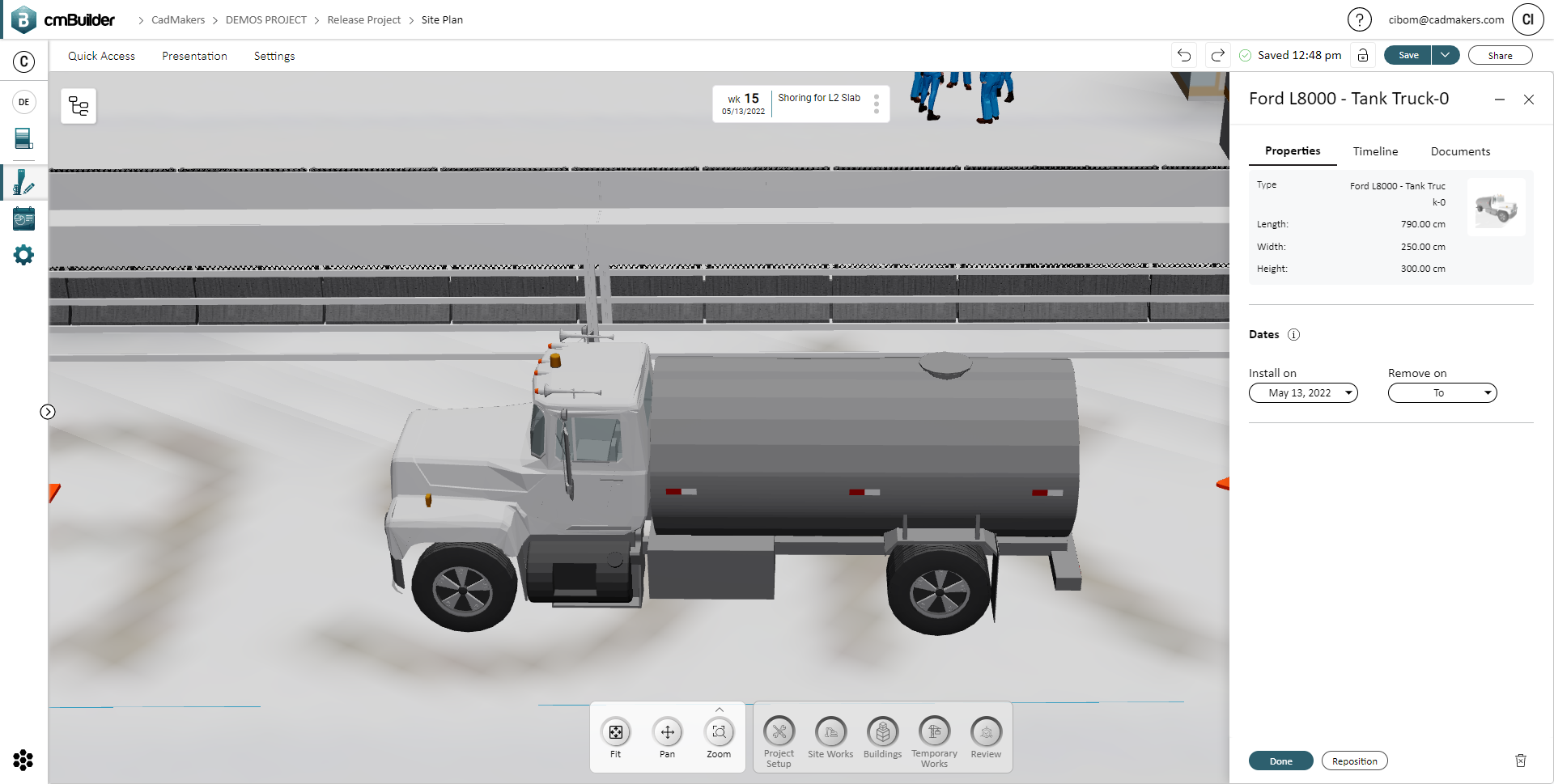Open the C company icon in sidebar

[x=24, y=61]
